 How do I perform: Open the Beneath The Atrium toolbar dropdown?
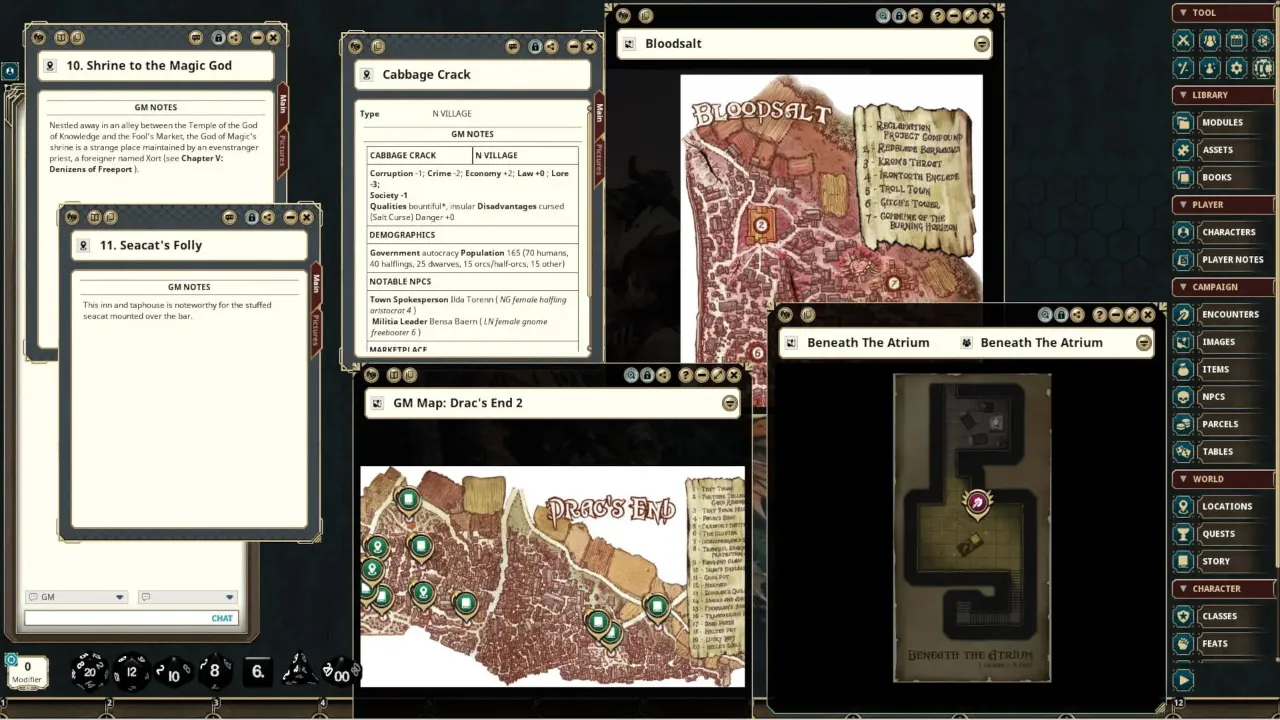(x=1144, y=343)
